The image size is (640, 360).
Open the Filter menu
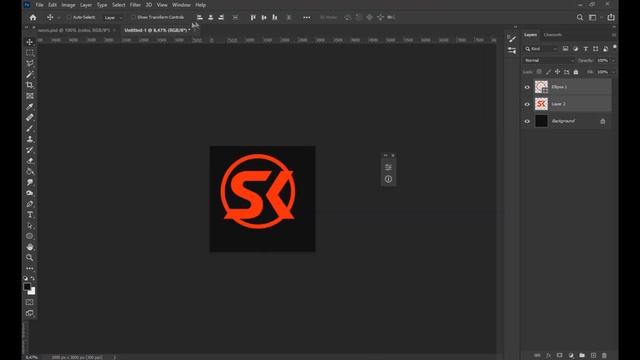click(x=135, y=5)
